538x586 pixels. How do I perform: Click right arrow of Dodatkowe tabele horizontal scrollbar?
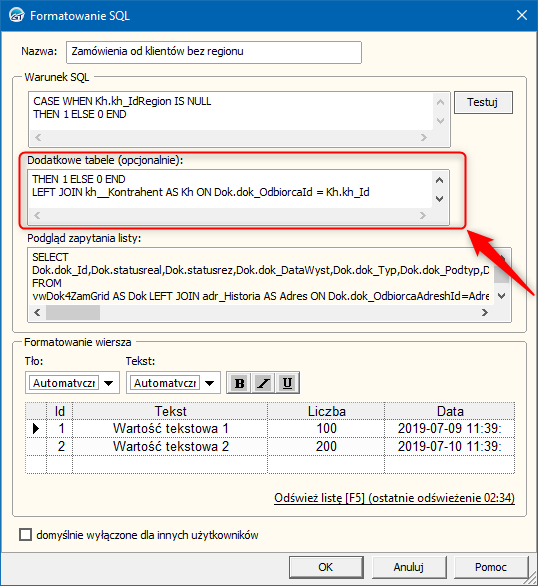tap(423, 216)
